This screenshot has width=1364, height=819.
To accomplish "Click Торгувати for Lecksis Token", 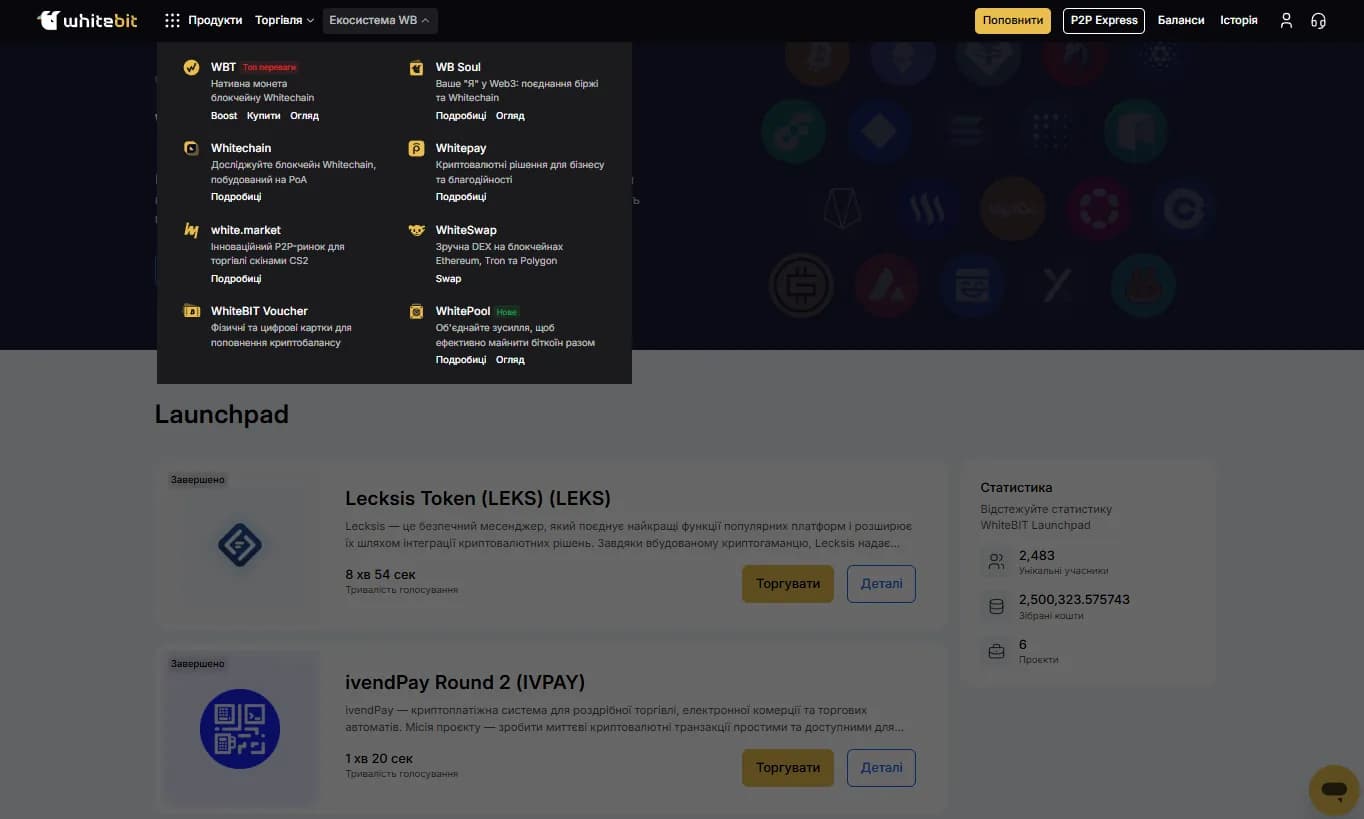I will [x=788, y=584].
